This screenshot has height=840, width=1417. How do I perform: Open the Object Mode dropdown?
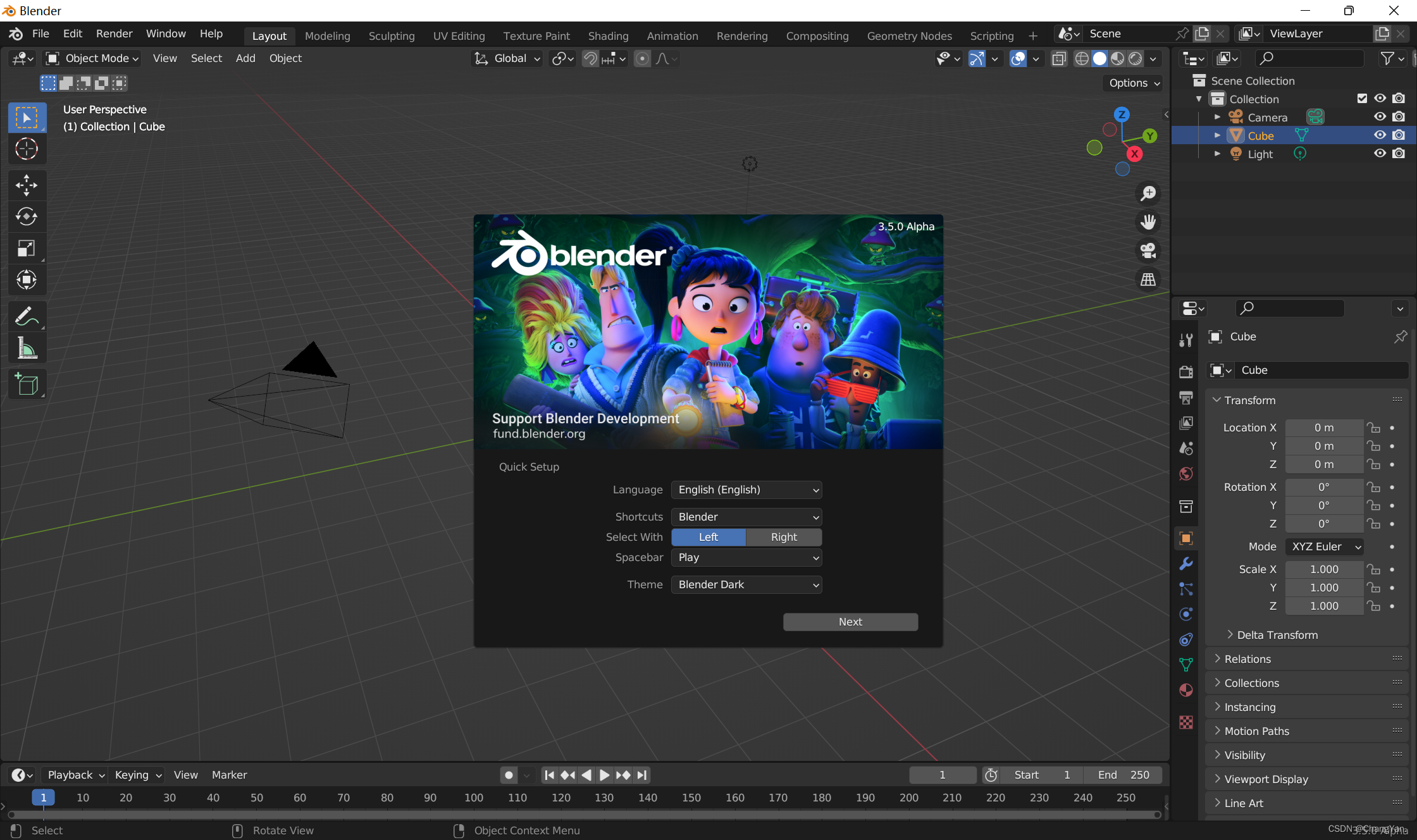click(x=92, y=58)
